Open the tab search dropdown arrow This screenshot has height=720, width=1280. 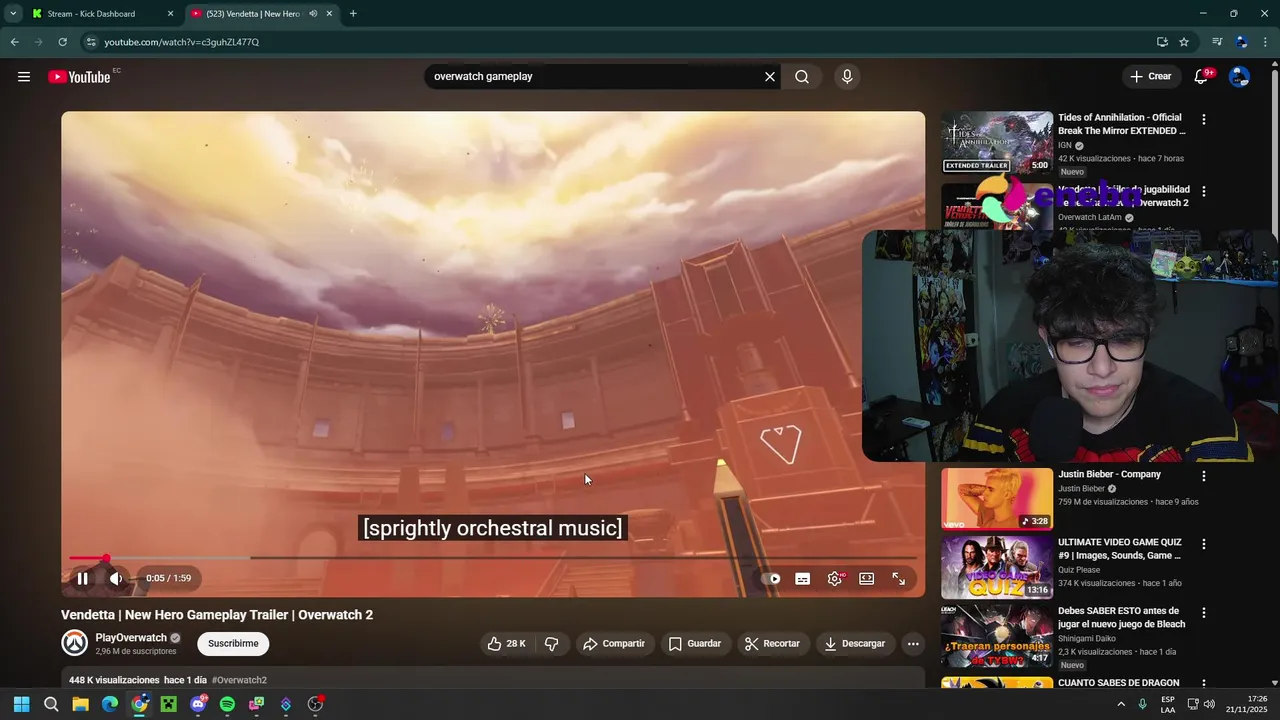coord(13,14)
